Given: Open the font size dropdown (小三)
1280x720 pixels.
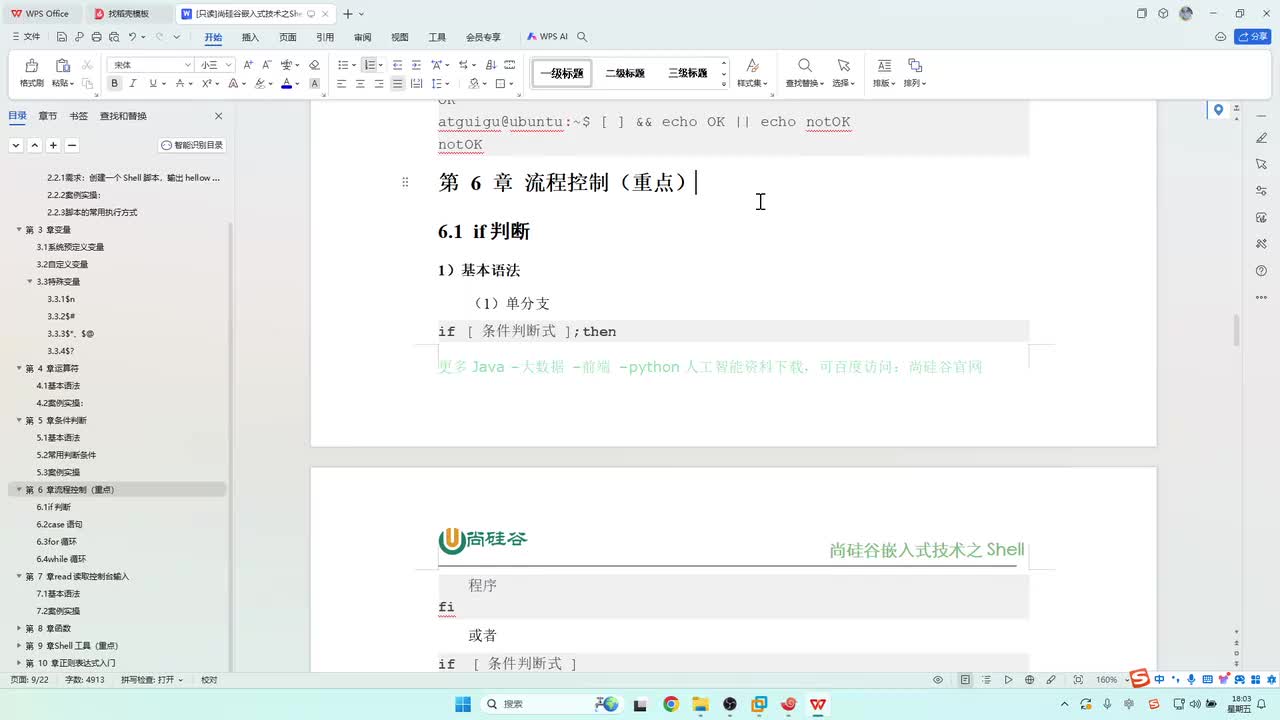Looking at the screenshot, I should click(229, 64).
